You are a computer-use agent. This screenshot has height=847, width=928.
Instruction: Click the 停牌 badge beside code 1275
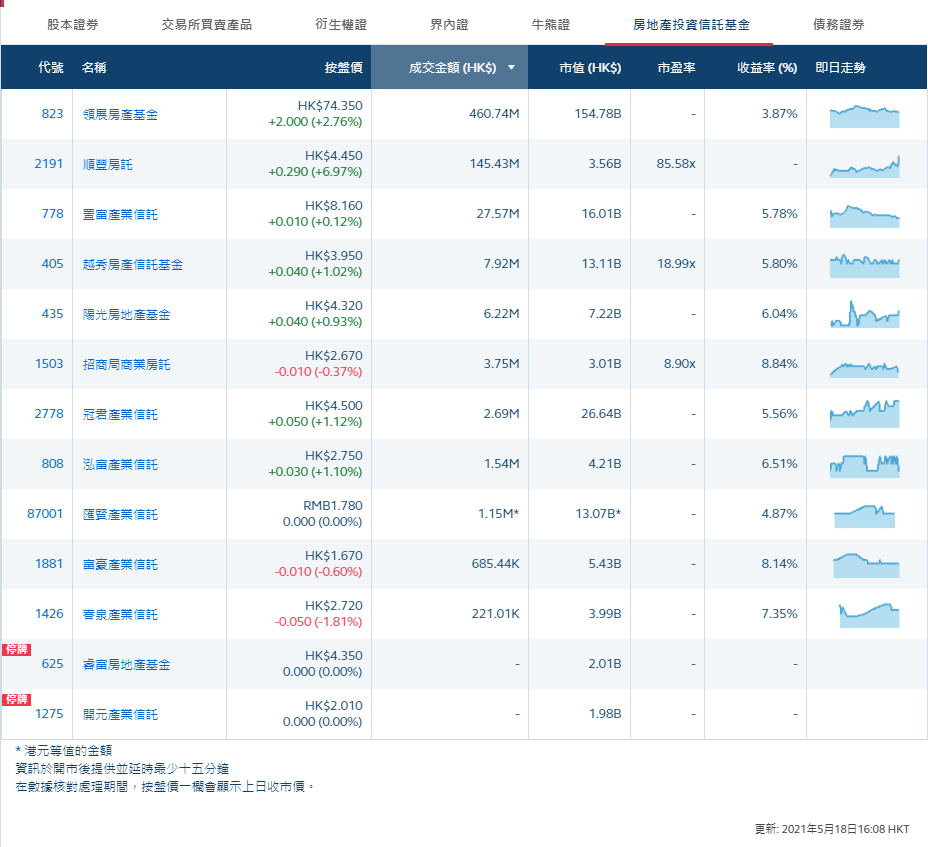pos(17,699)
